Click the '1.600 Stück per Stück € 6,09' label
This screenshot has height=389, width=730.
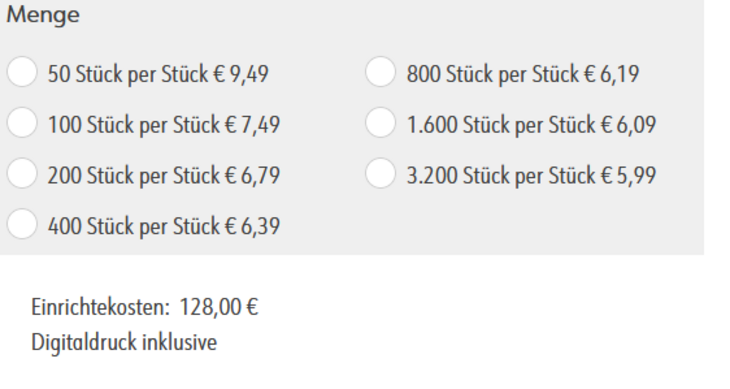click(531, 125)
